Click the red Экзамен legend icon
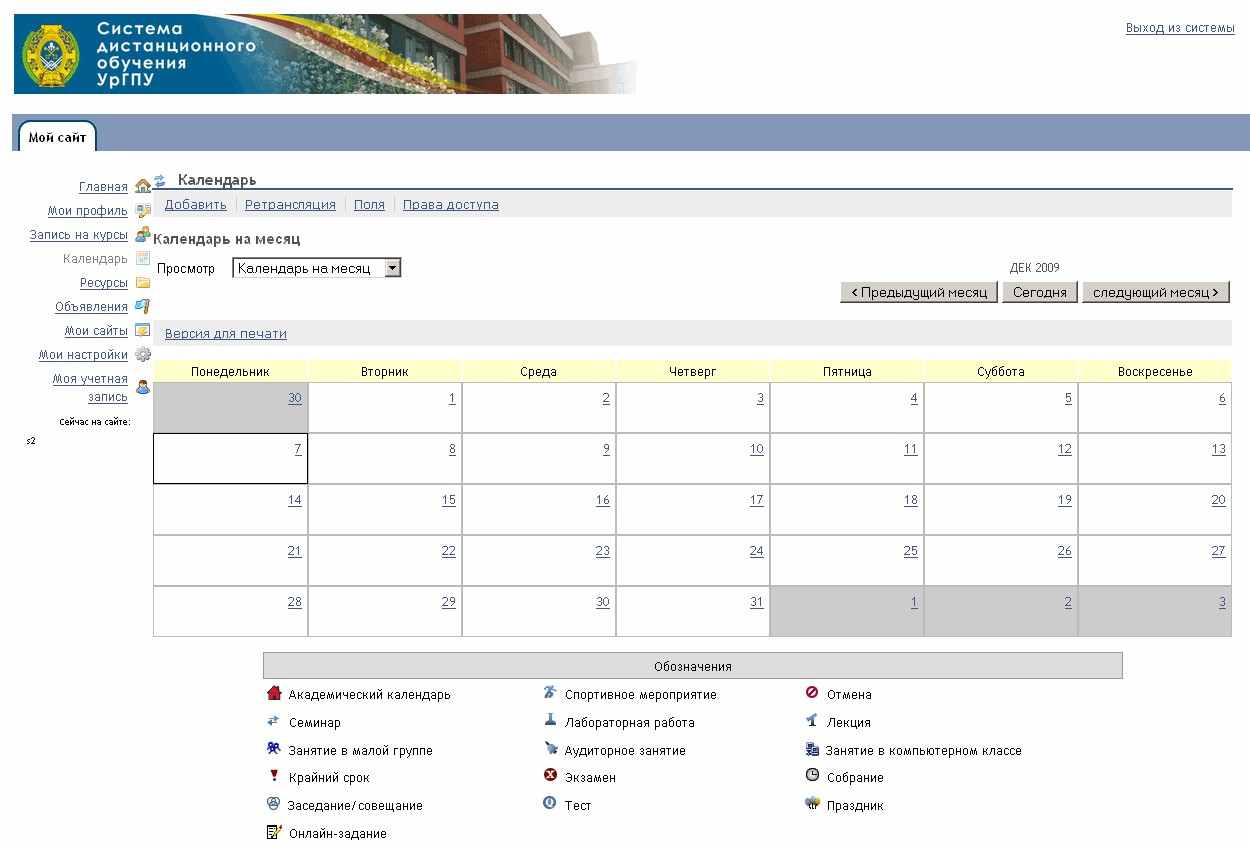The height and width of the screenshot is (849, 1250). 550,775
